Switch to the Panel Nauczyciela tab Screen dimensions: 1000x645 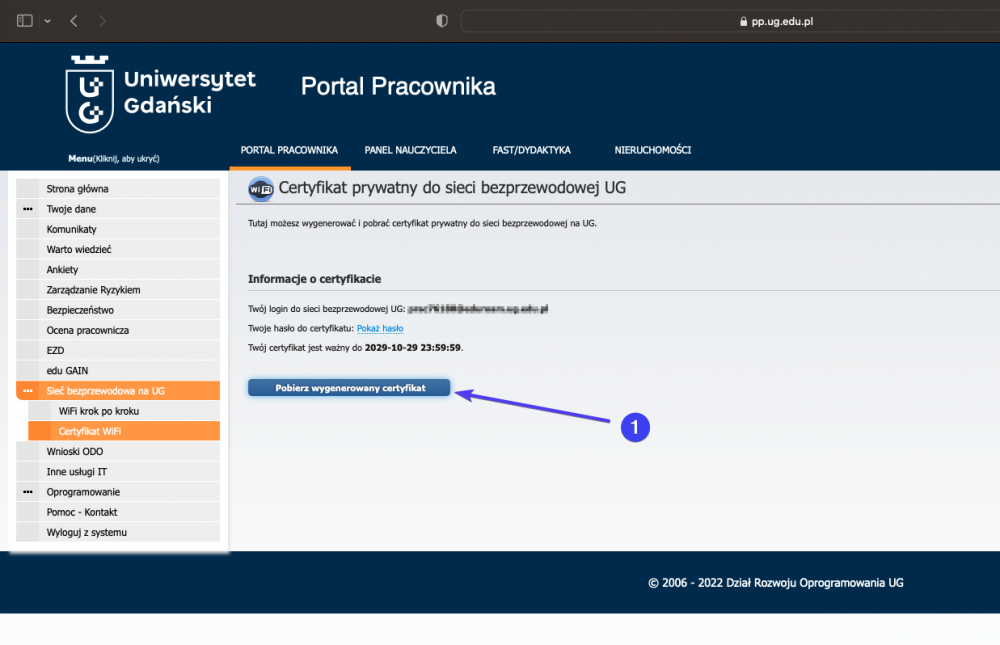click(410, 150)
